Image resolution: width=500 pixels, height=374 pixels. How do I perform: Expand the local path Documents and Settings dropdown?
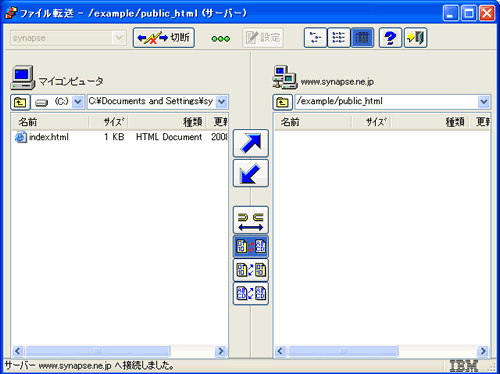222,102
